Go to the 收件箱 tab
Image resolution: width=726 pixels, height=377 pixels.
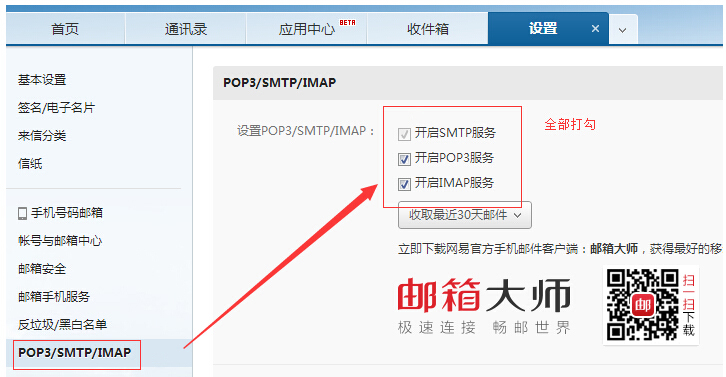(428, 29)
